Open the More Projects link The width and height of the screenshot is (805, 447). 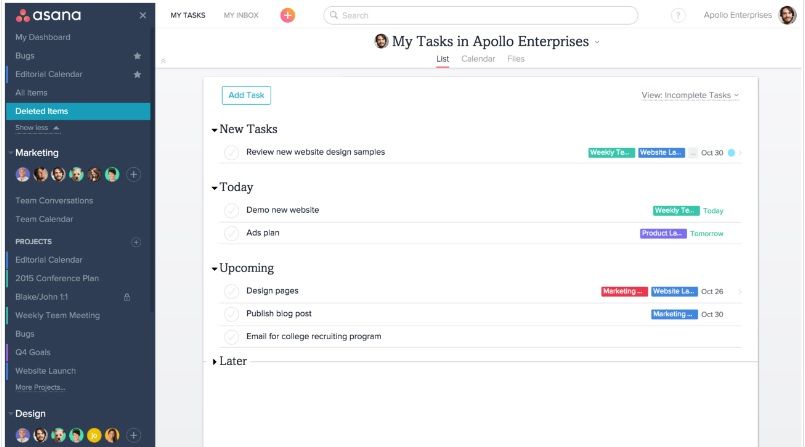click(41, 387)
